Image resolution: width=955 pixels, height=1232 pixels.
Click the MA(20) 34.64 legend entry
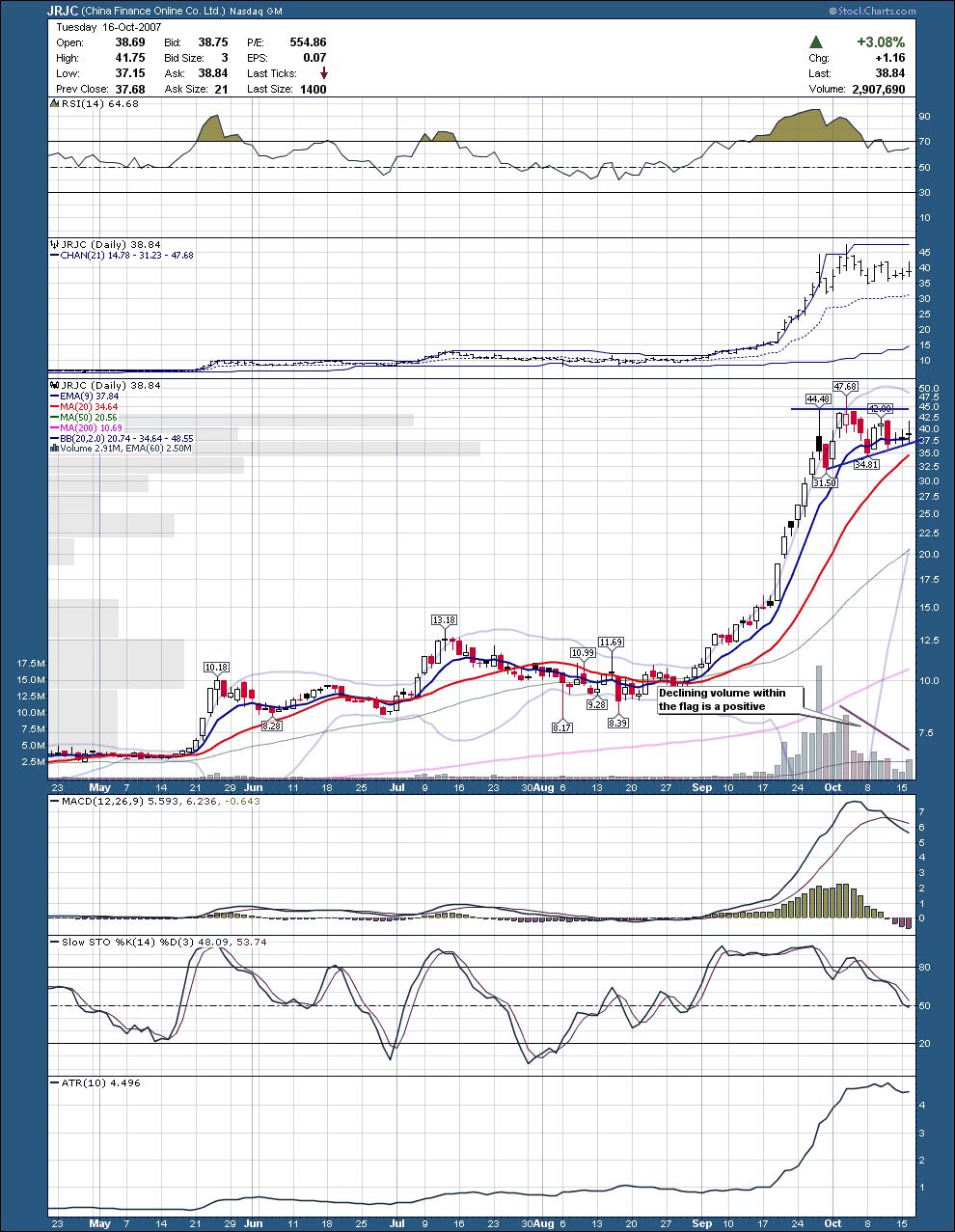(89, 406)
